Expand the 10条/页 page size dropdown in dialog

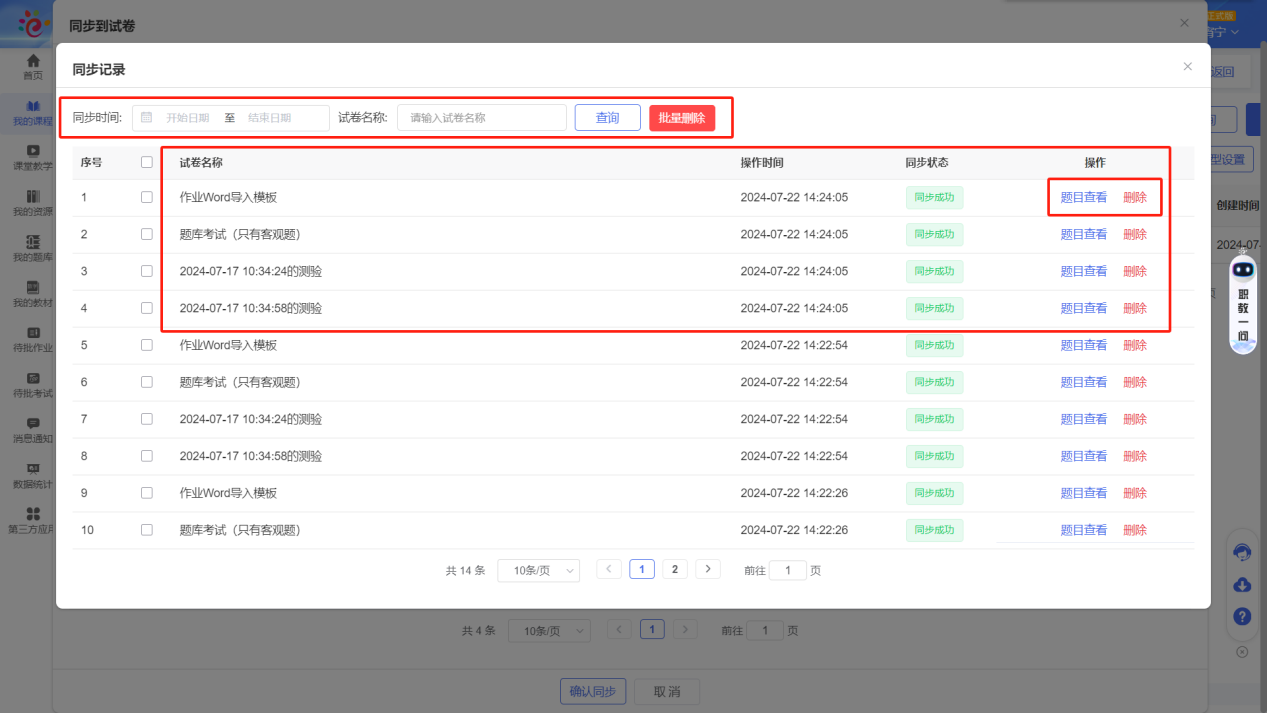tap(538, 570)
